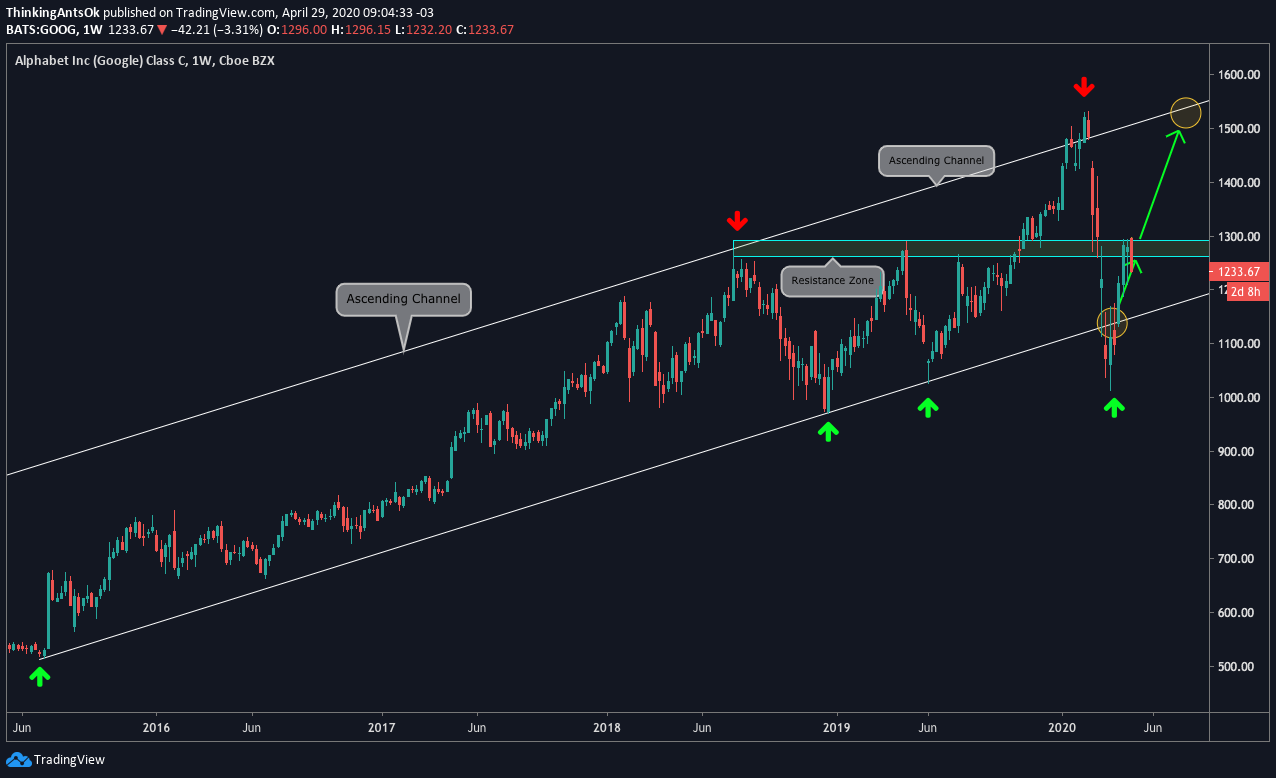The width and height of the screenshot is (1276, 778).
Task: Click the 1100.00 price axis label
Action: (x=1237, y=344)
